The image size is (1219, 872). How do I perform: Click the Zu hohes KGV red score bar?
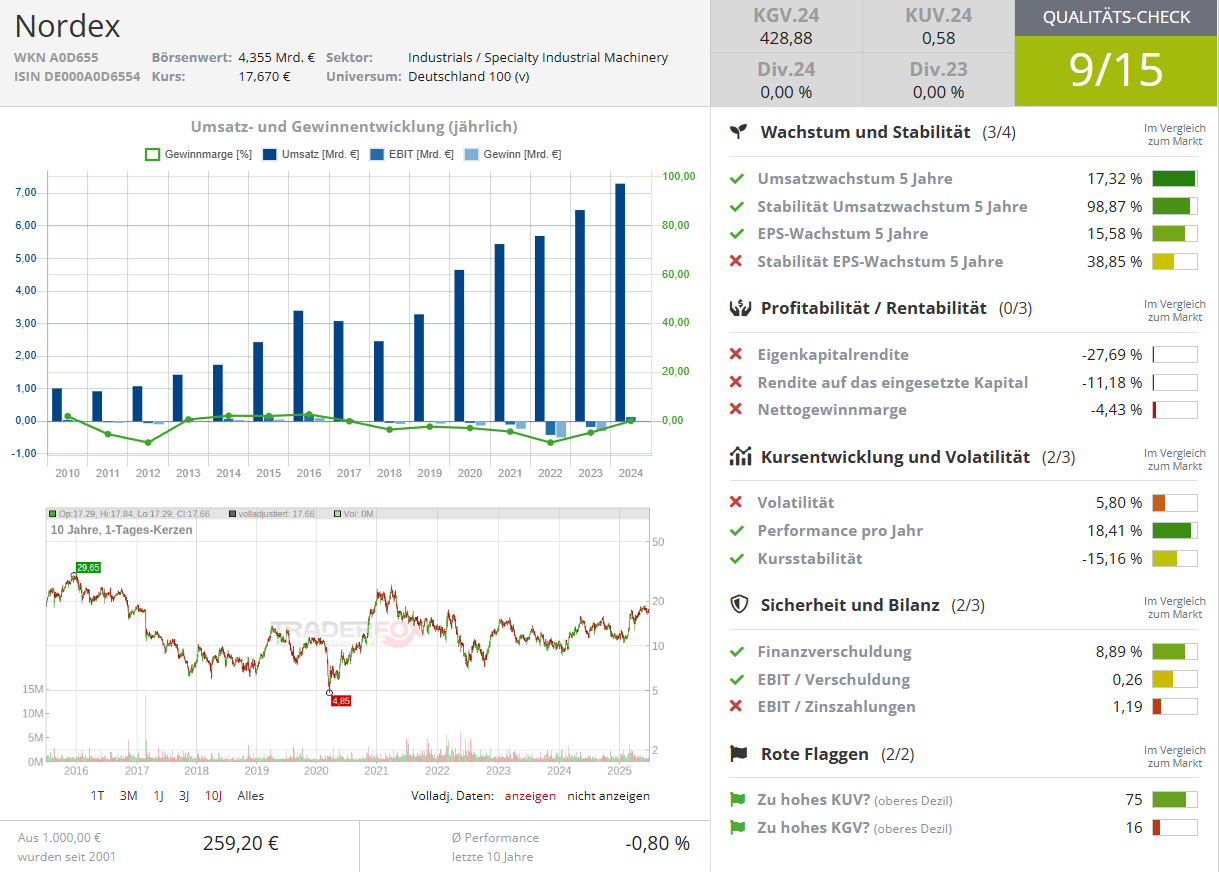click(1175, 828)
